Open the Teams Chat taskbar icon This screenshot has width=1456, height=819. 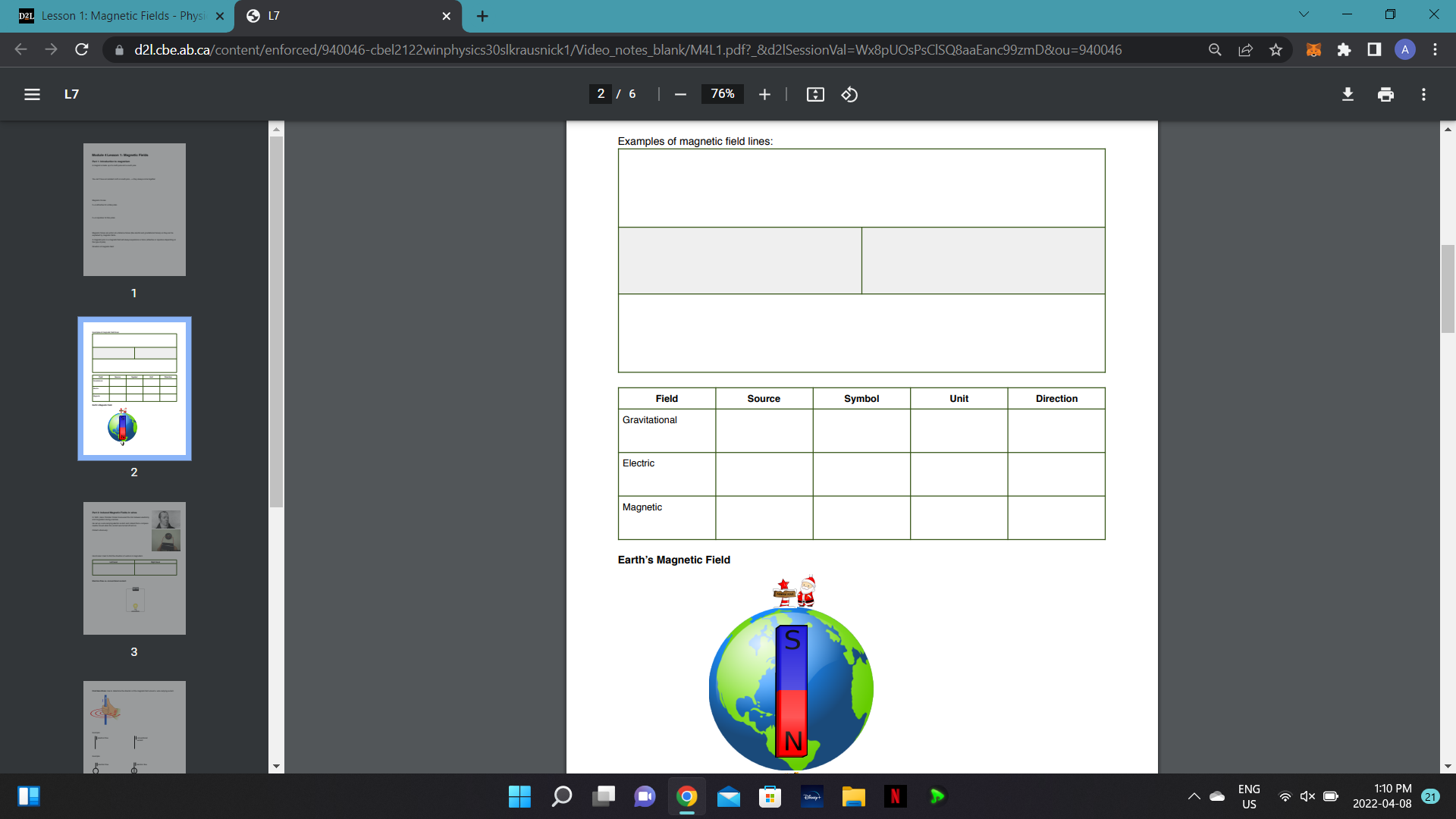coord(645,796)
